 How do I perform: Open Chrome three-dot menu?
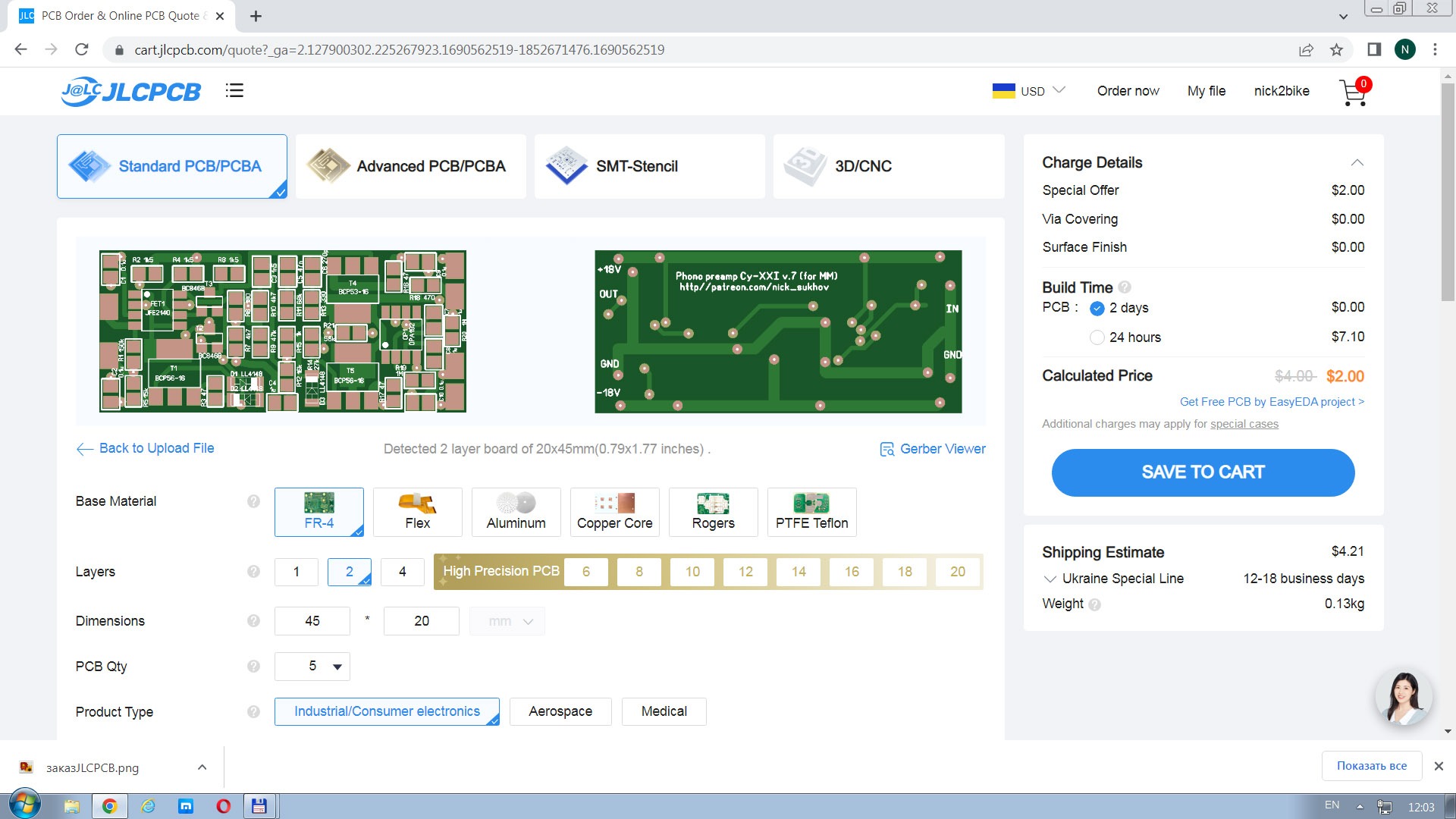[1435, 49]
